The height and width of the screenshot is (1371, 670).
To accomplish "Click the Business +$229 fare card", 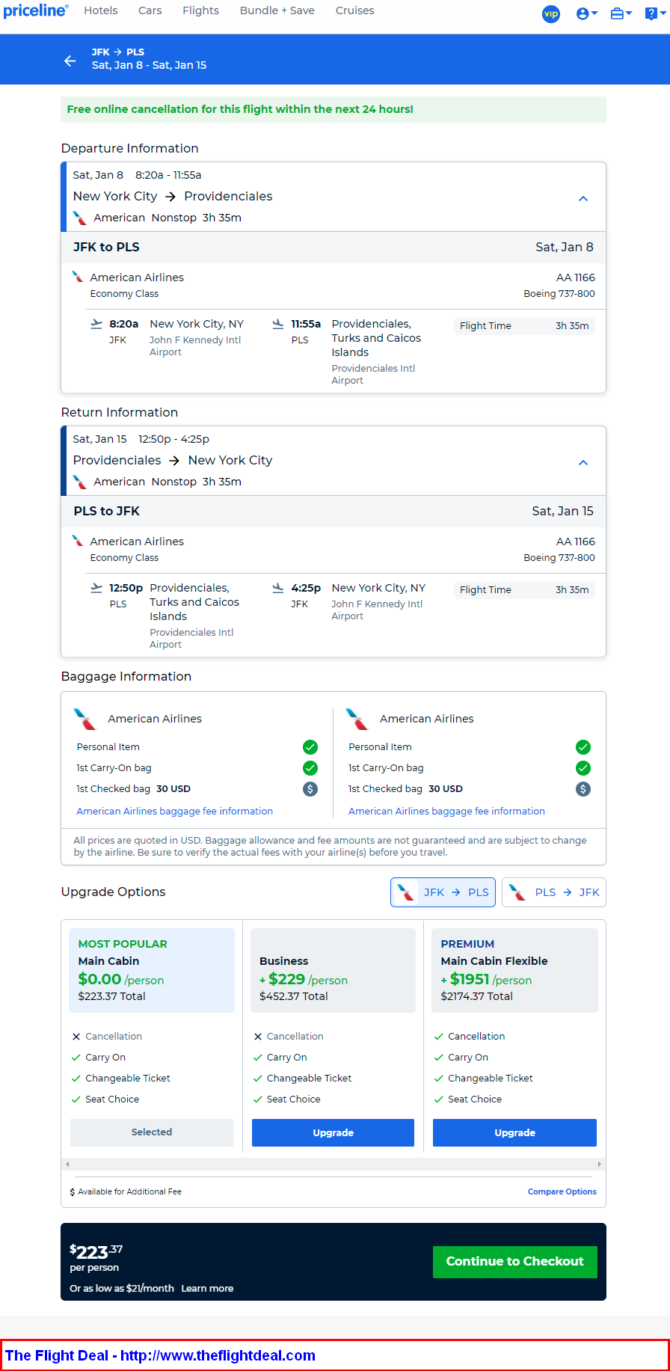I will [x=333, y=970].
